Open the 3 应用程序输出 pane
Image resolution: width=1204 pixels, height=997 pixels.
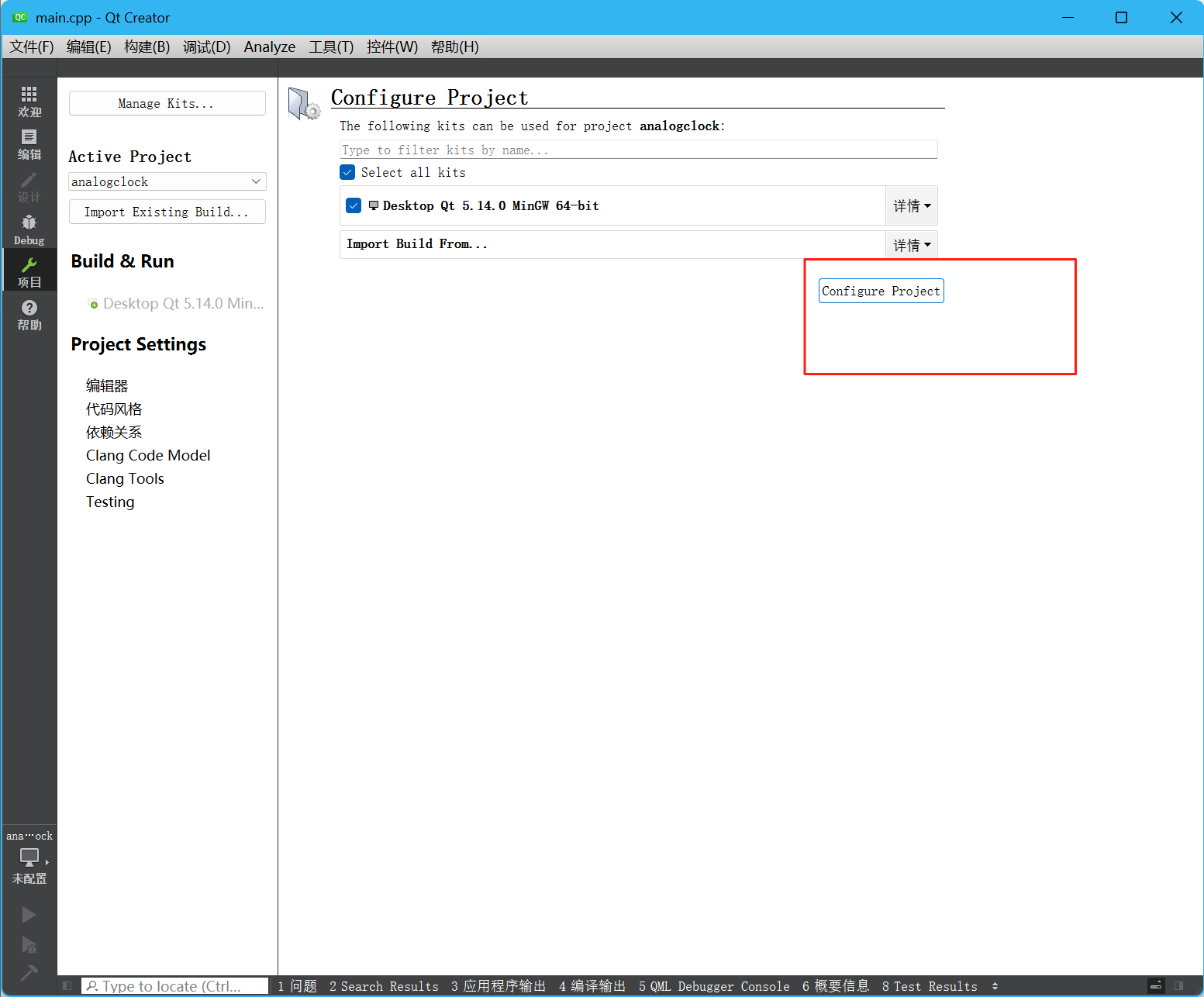(499, 986)
